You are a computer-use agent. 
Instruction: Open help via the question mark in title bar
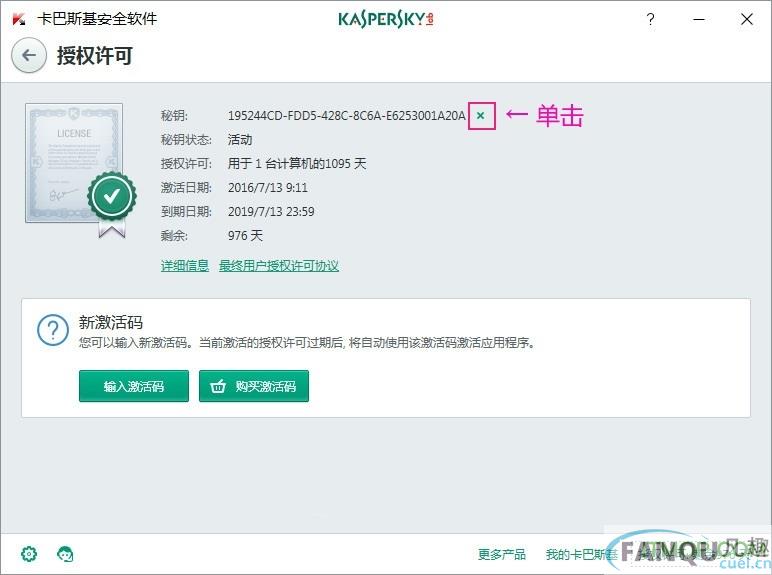(650, 20)
